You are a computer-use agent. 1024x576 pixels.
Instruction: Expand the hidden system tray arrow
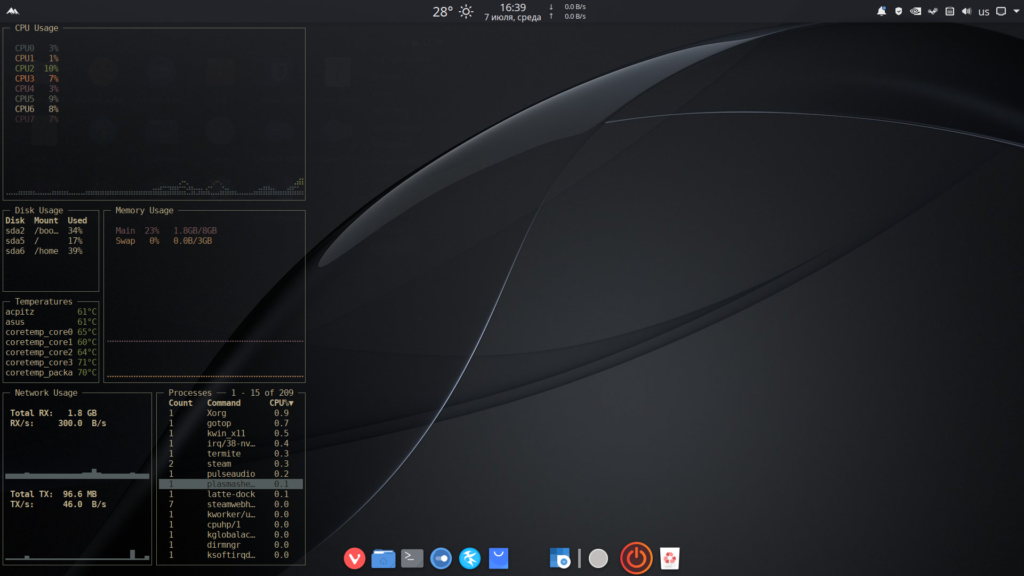(1016, 11)
